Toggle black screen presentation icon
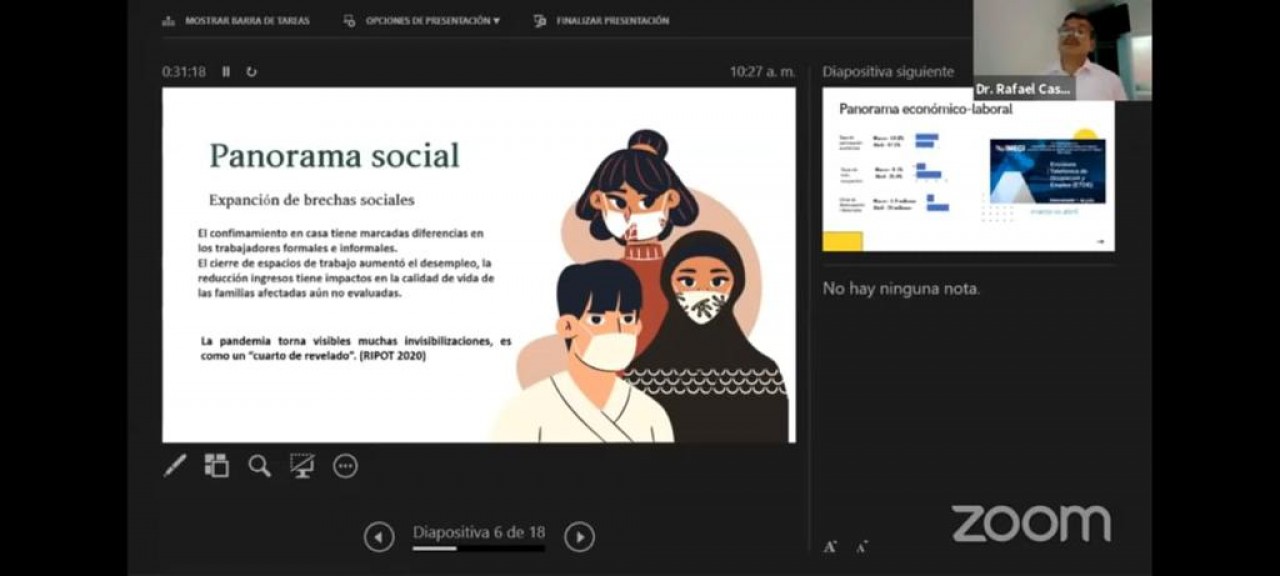This screenshot has width=1280, height=576. click(x=302, y=466)
